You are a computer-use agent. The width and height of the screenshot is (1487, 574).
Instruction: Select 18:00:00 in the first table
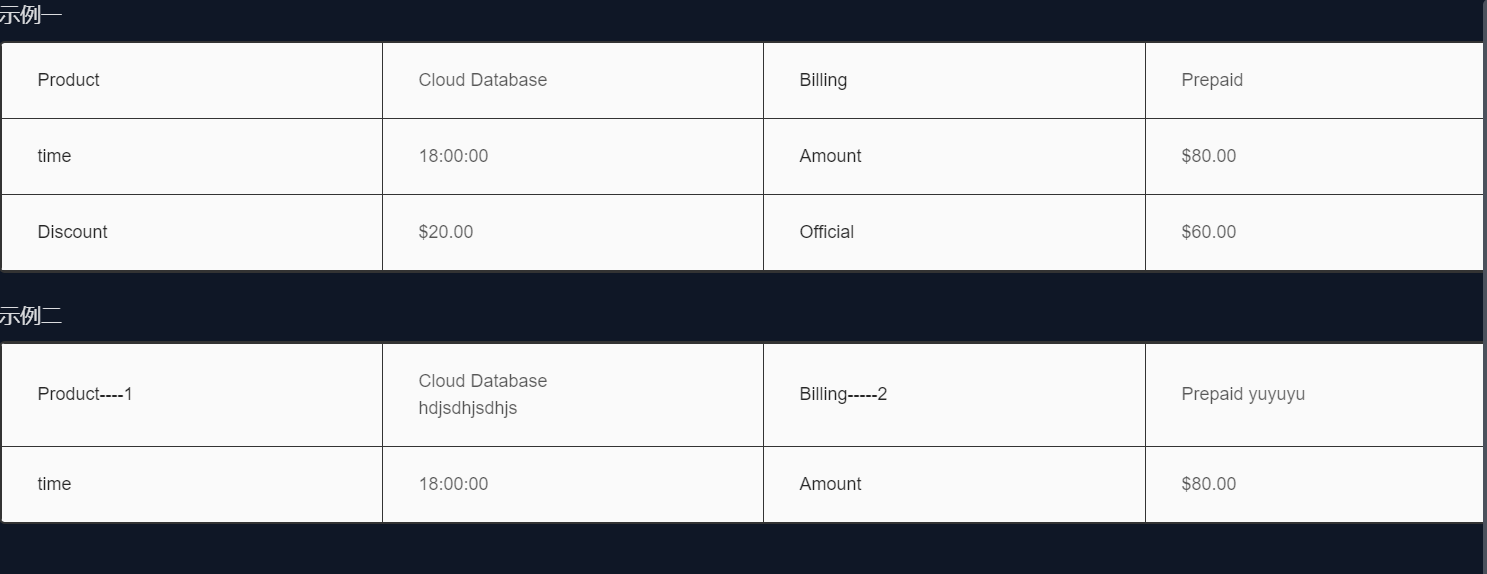tap(453, 156)
